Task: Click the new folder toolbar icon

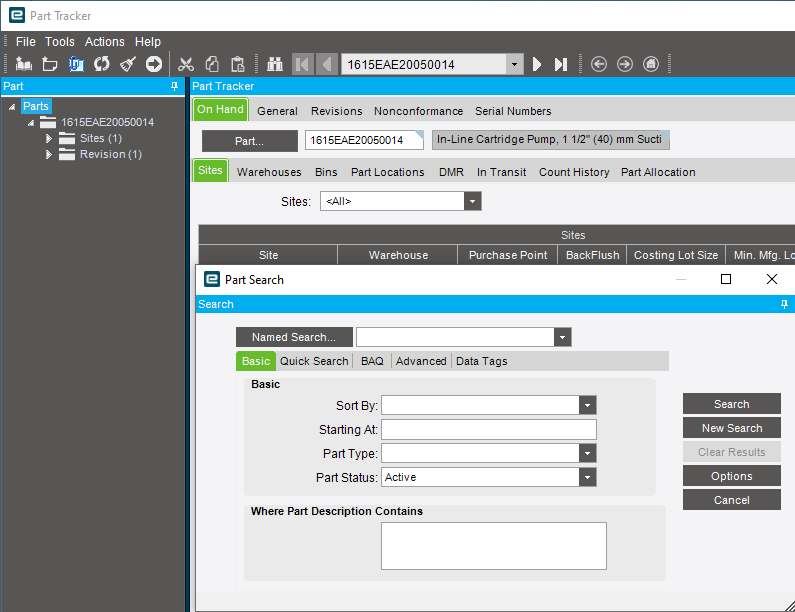Action: 50,64
